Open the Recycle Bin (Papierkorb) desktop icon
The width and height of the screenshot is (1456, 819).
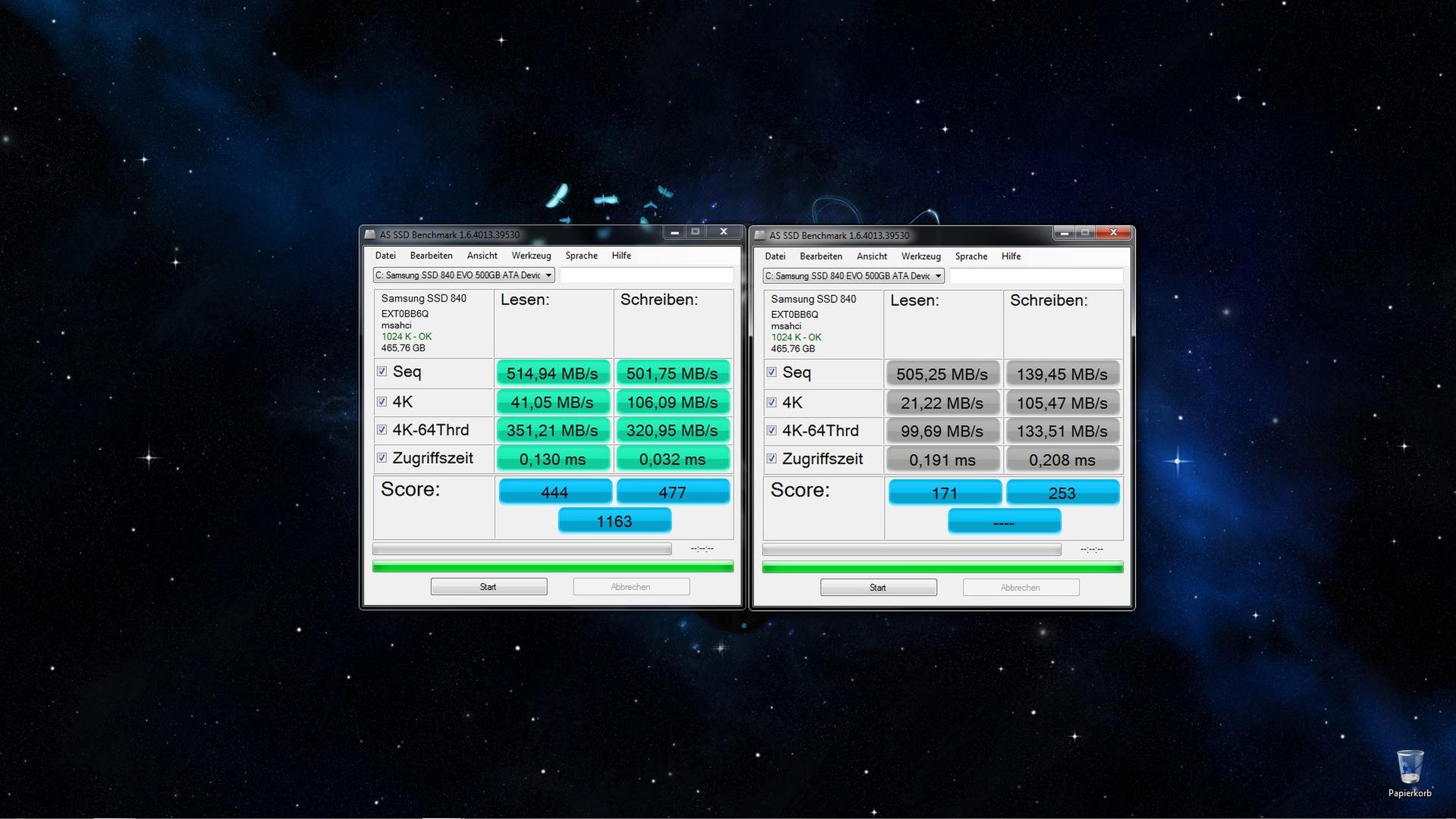(1410, 773)
